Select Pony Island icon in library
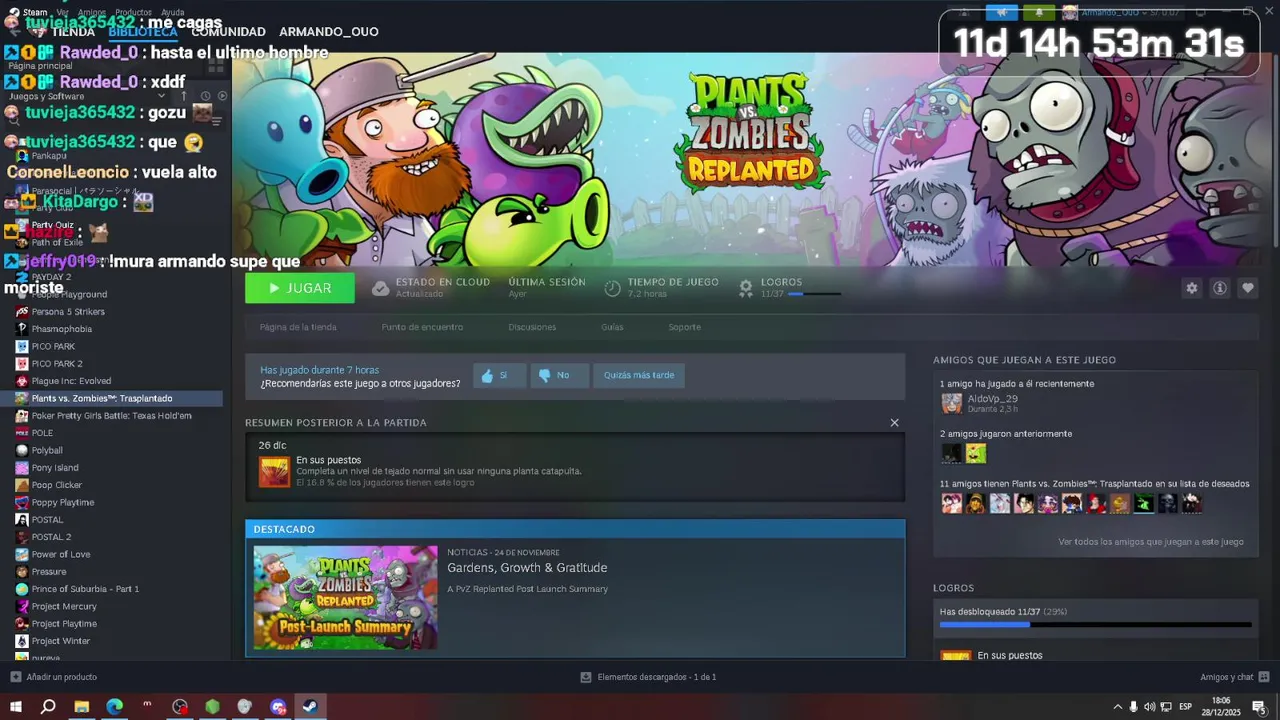1280x720 pixels. click(22, 468)
